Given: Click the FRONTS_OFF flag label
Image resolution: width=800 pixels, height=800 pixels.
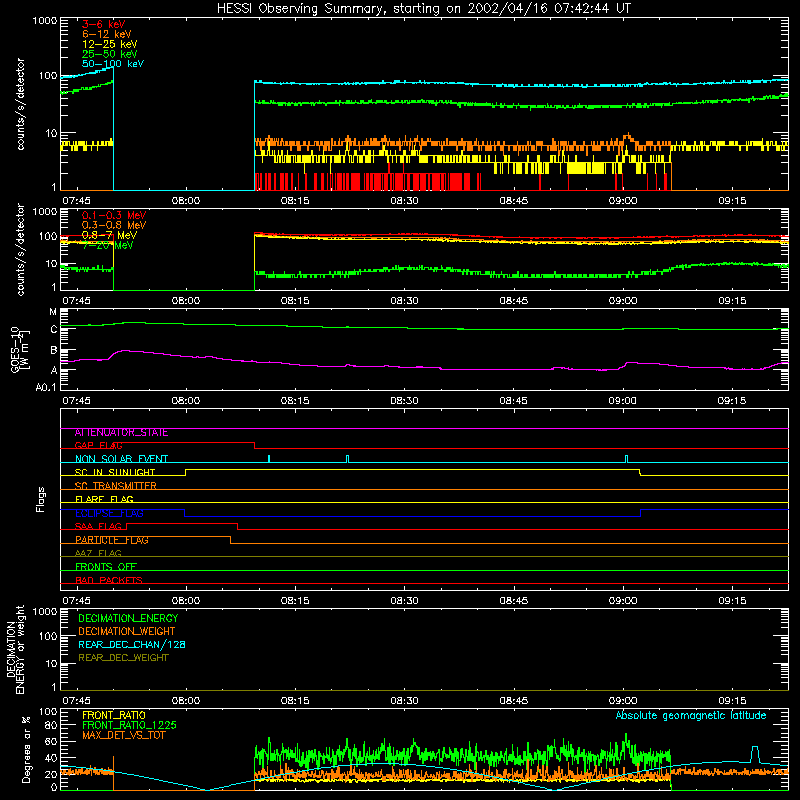Looking at the screenshot, I should point(106,567).
